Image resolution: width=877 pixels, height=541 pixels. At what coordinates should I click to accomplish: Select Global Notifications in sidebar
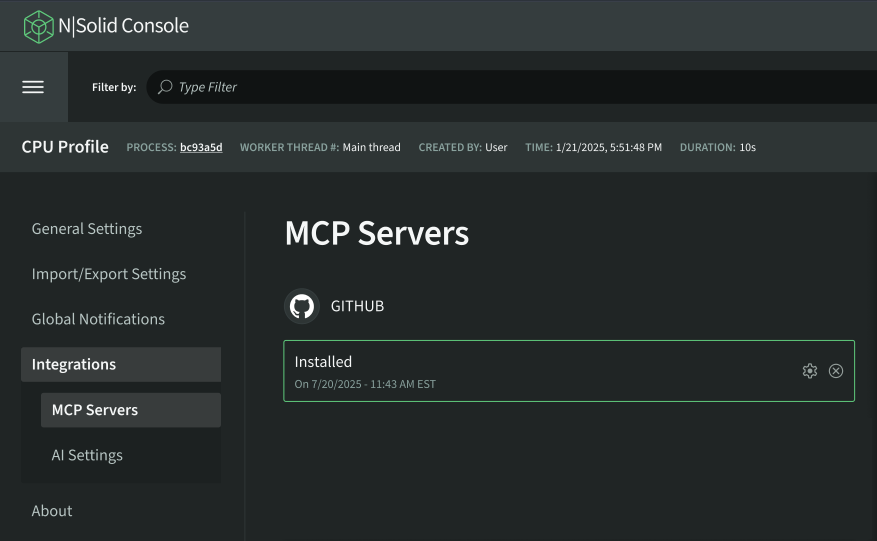tap(98, 319)
